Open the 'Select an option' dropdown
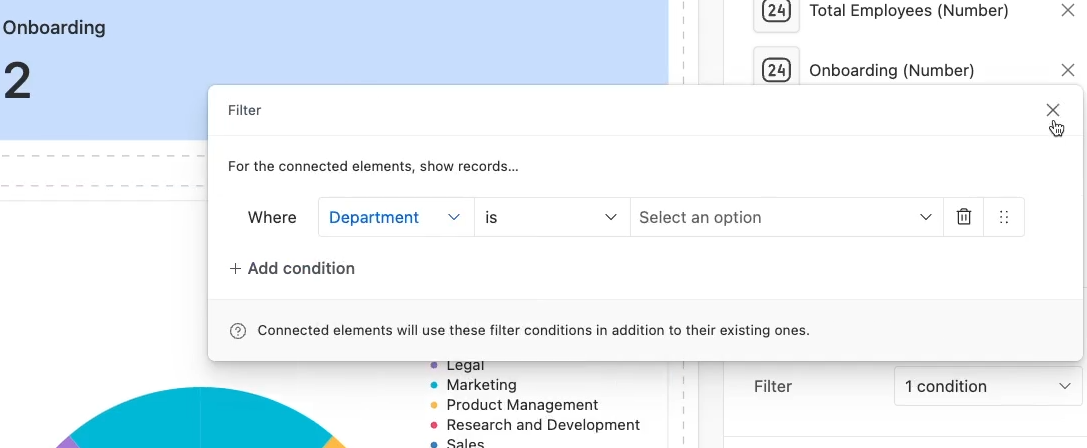This screenshot has width=1087, height=448. point(787,217)
